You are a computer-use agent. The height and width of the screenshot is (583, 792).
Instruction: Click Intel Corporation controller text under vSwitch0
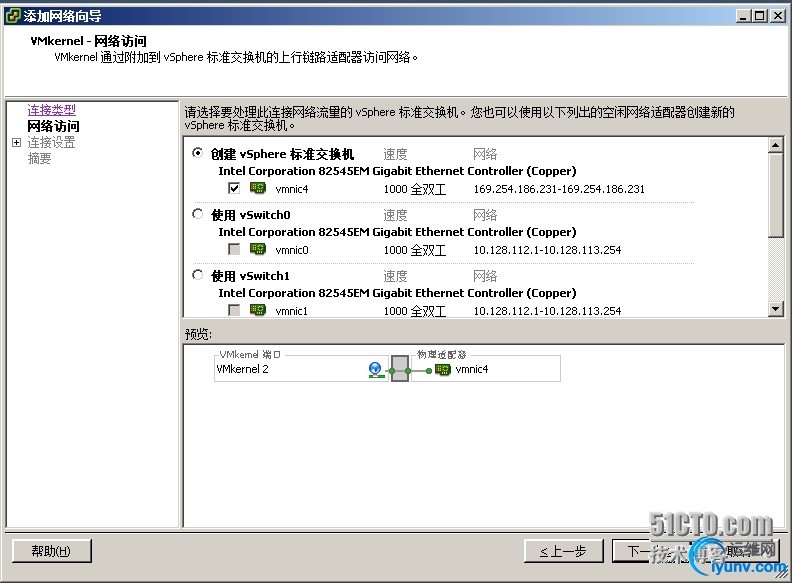(397, 232)
